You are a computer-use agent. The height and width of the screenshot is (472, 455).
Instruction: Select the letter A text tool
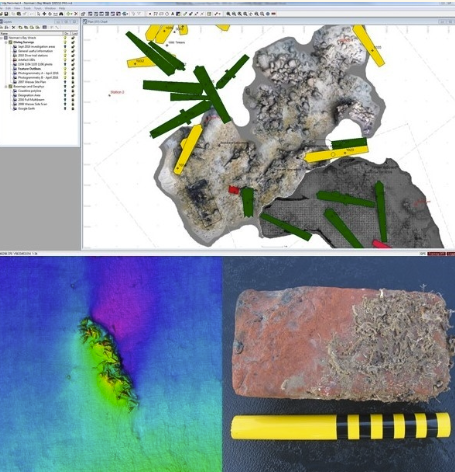173,14
